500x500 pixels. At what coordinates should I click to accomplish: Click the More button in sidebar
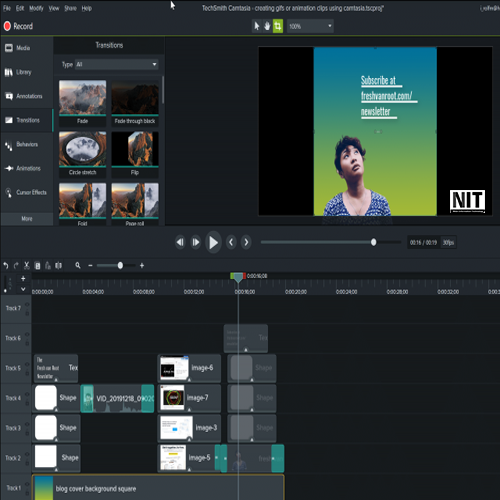point(27,219)
